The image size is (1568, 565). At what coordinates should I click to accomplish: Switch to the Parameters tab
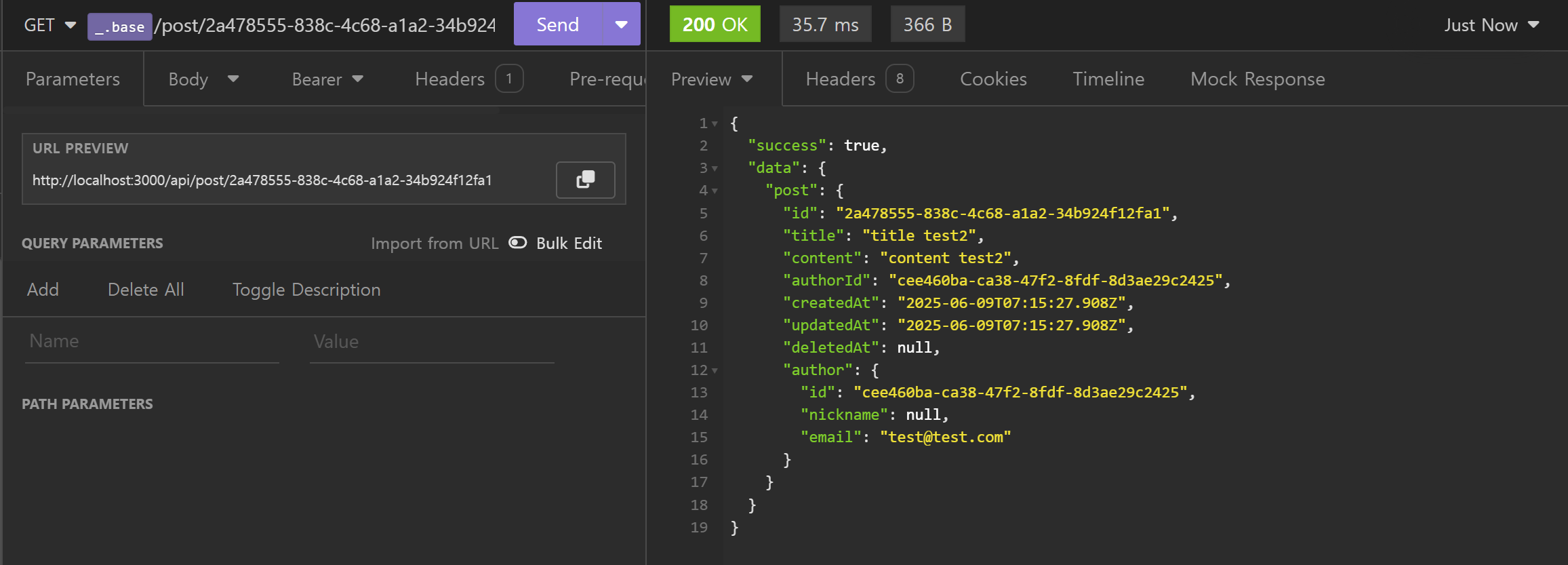(x=73, y=79)
